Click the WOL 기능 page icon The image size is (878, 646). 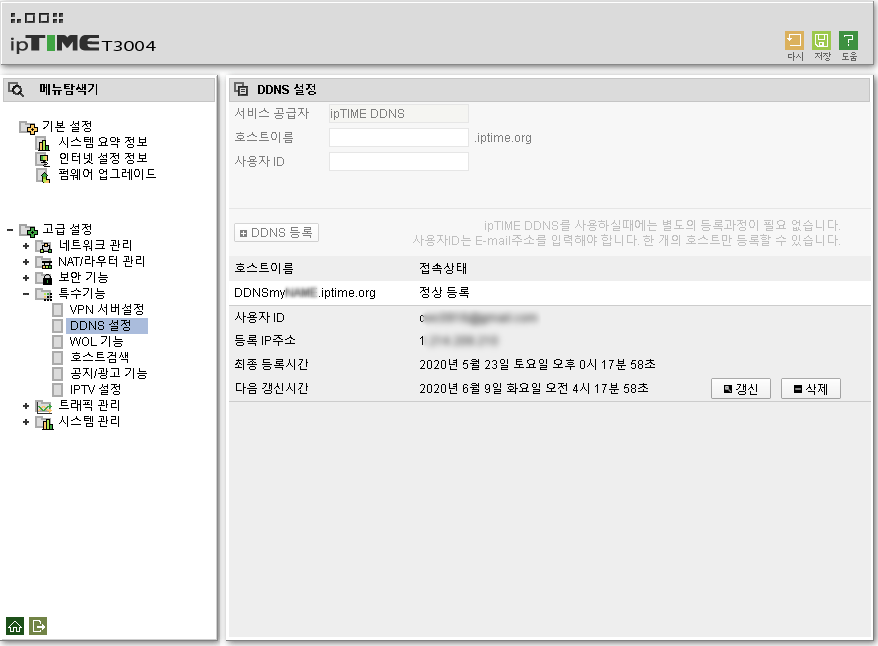(x=57, y=341)
